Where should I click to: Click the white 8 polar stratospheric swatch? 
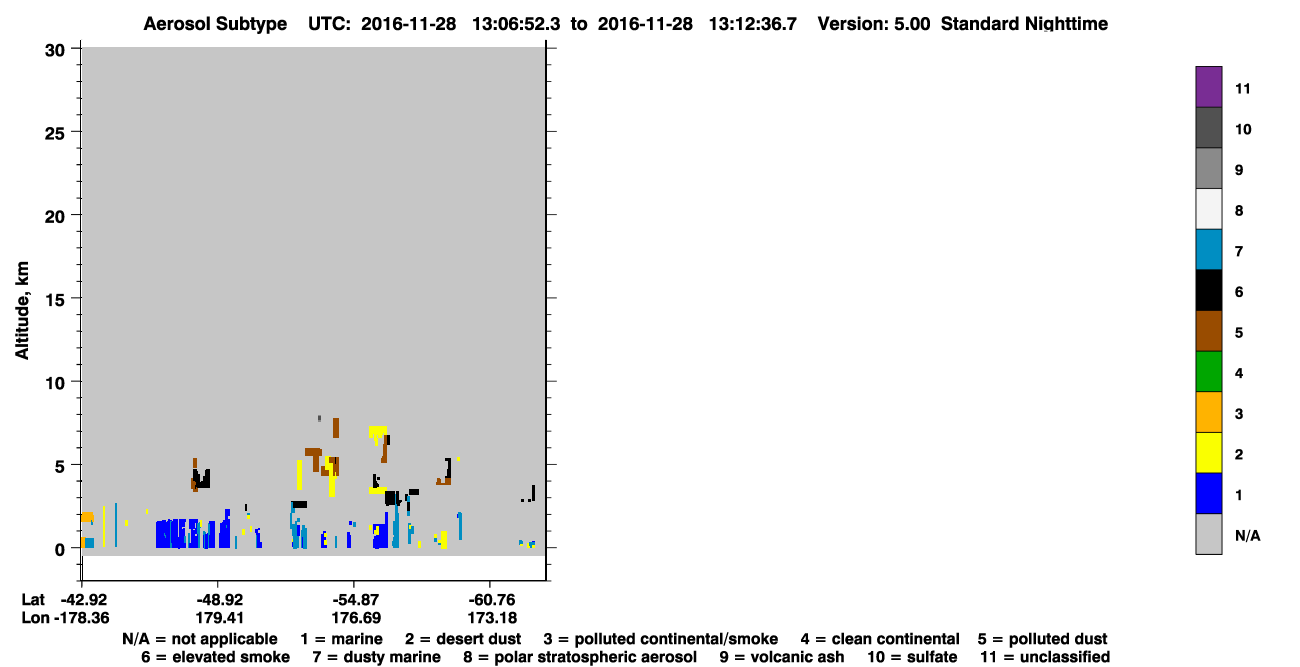click(1208, 209)
